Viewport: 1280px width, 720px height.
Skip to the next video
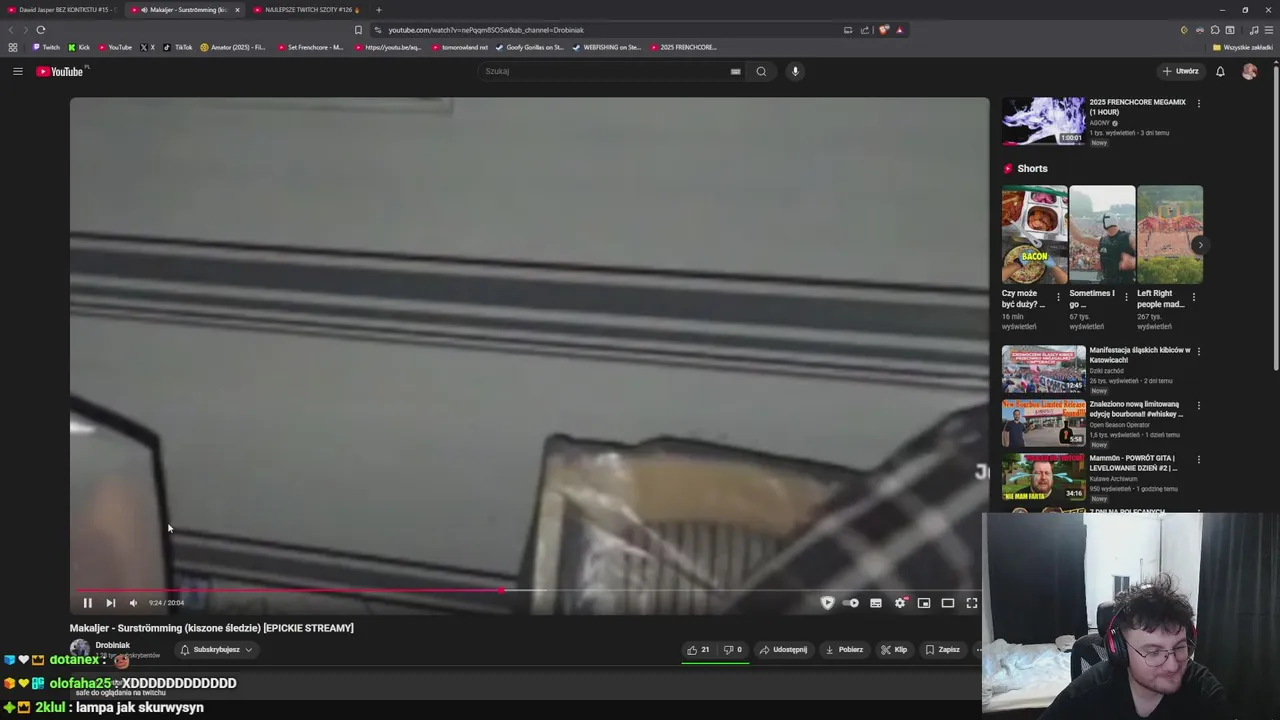[110, 603]
